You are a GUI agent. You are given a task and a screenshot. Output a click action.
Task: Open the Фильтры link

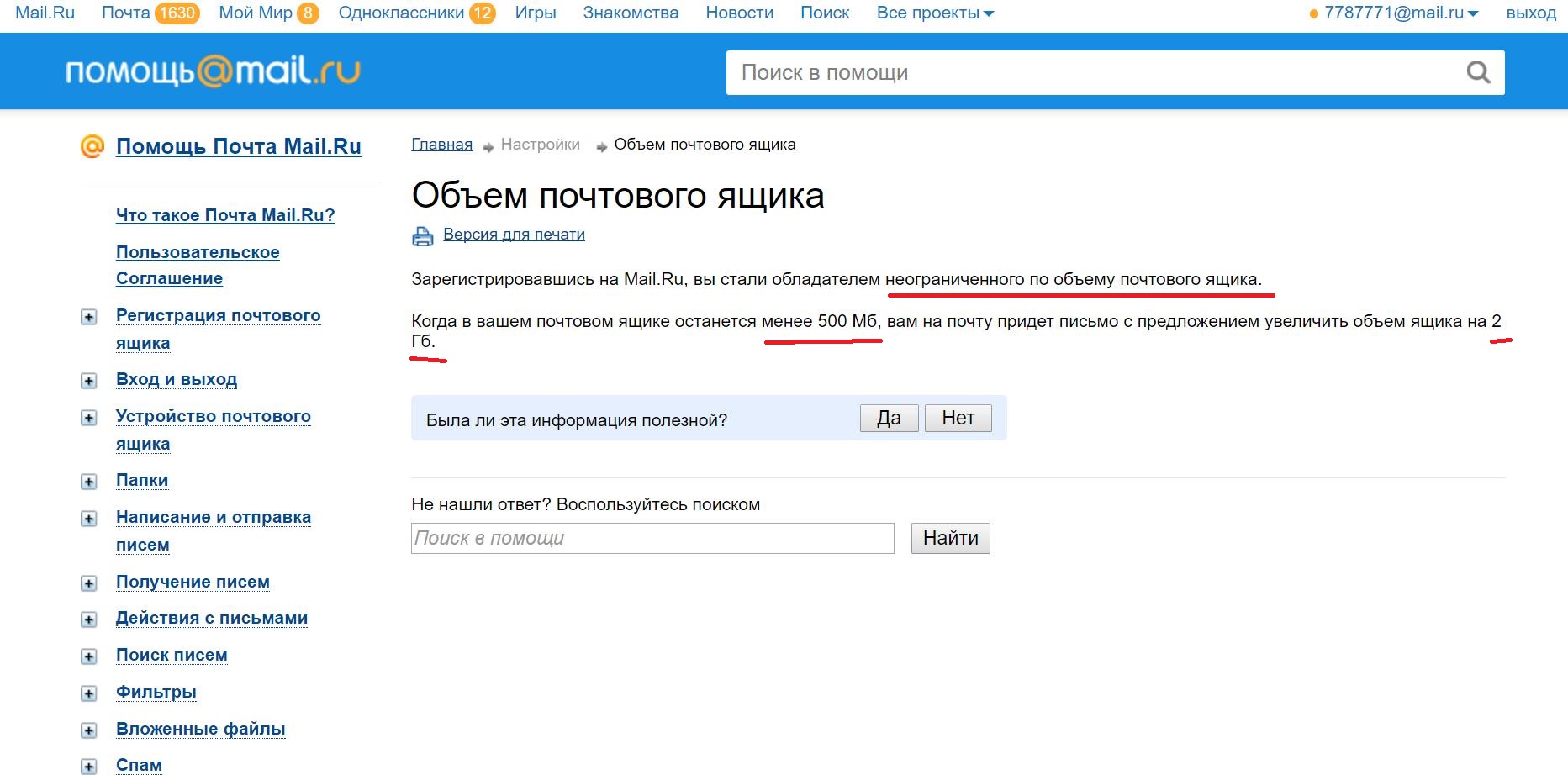pyautogui.click(x=156, y=692)
